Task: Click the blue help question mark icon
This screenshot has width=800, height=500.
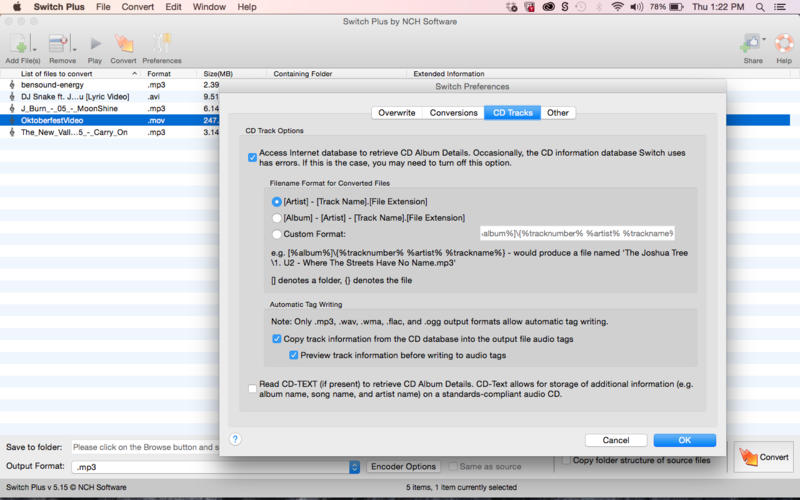Action: coord(235,439)
